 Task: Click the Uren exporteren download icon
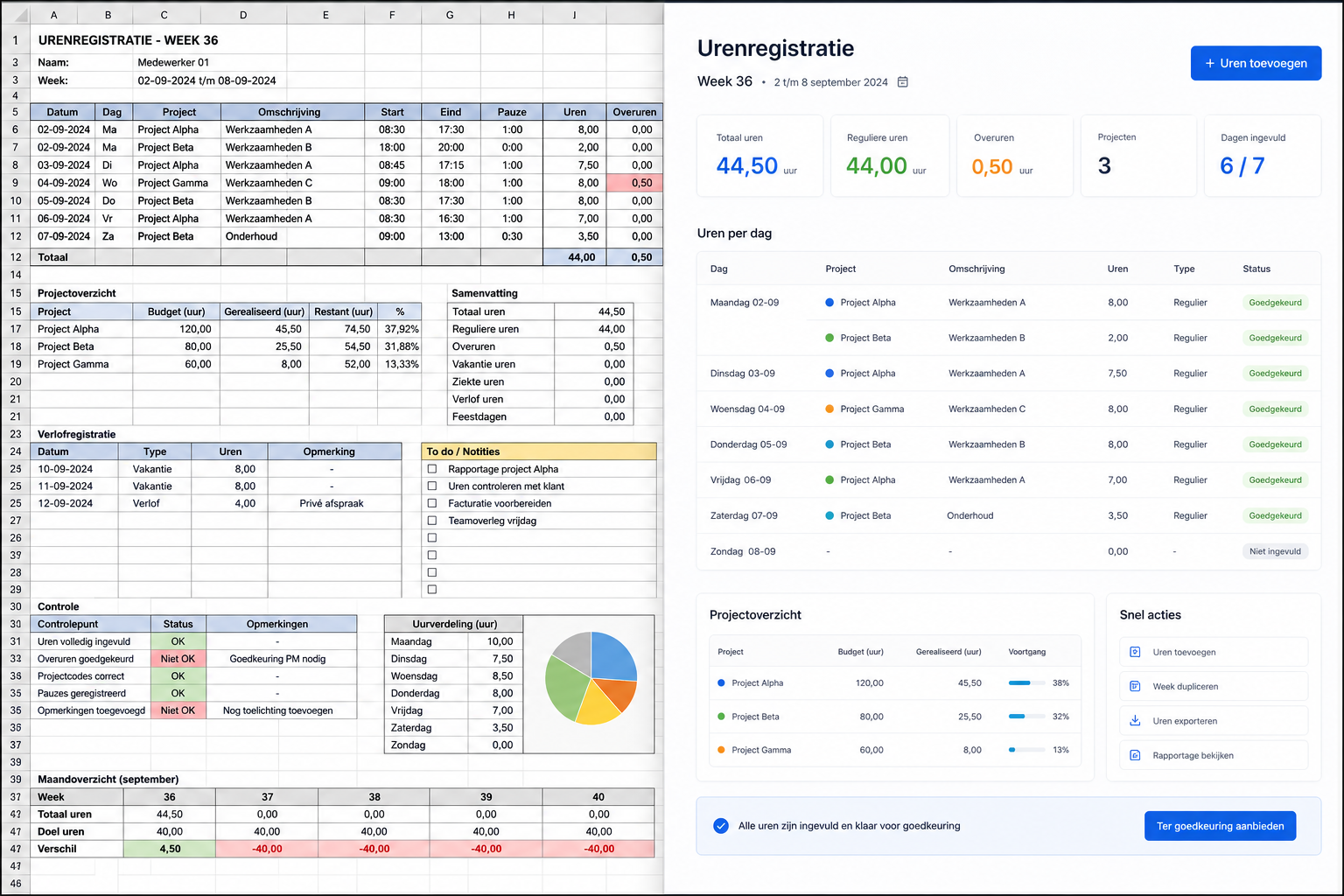click(1135, 721)
